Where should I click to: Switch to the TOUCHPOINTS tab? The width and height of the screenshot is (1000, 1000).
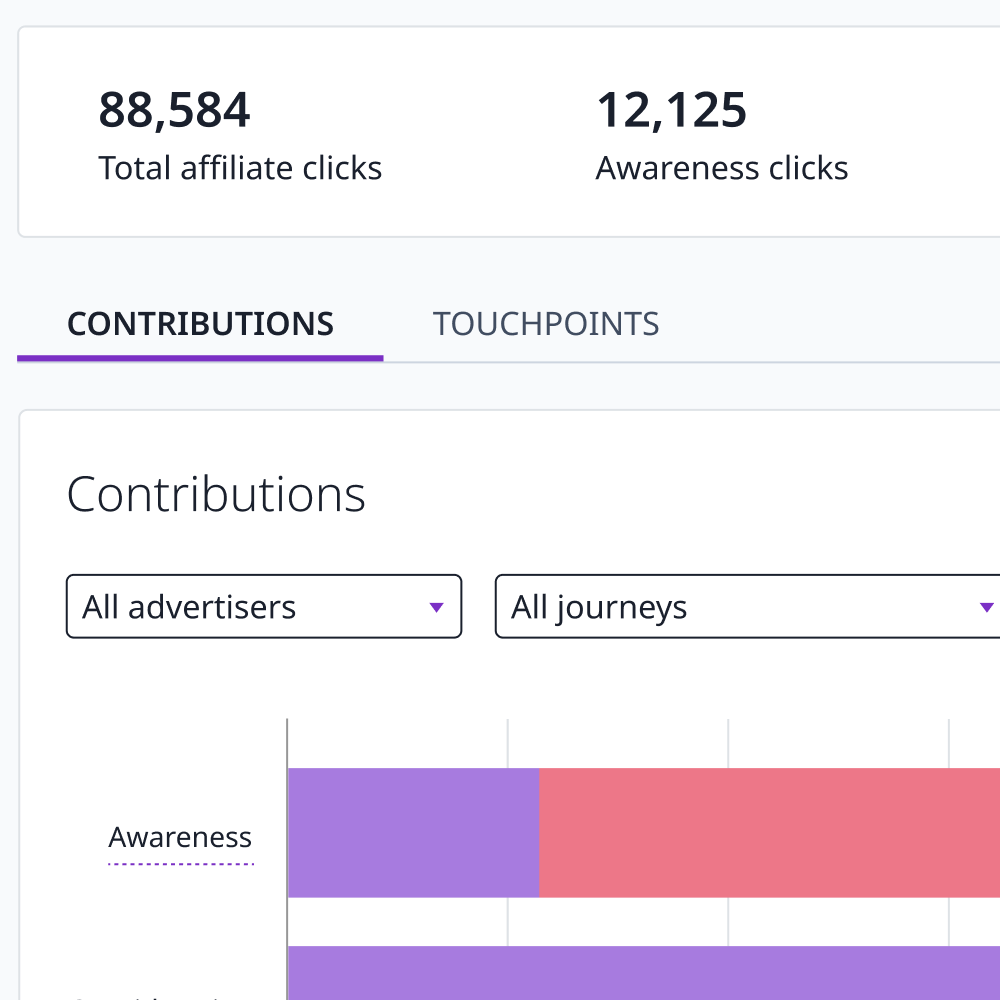pos(545,324)
